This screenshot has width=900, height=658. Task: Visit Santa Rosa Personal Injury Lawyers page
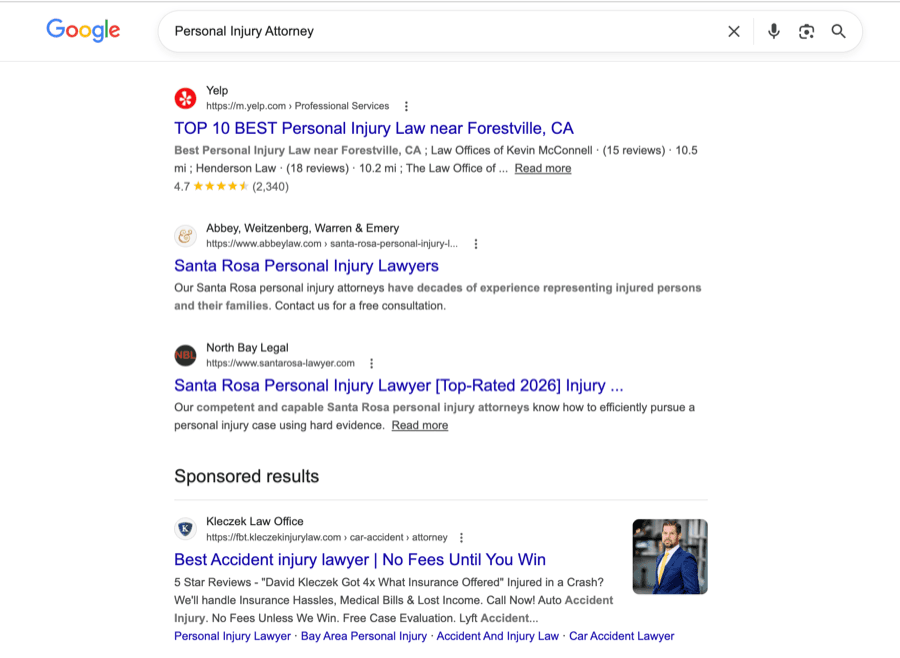coord(306,266)
